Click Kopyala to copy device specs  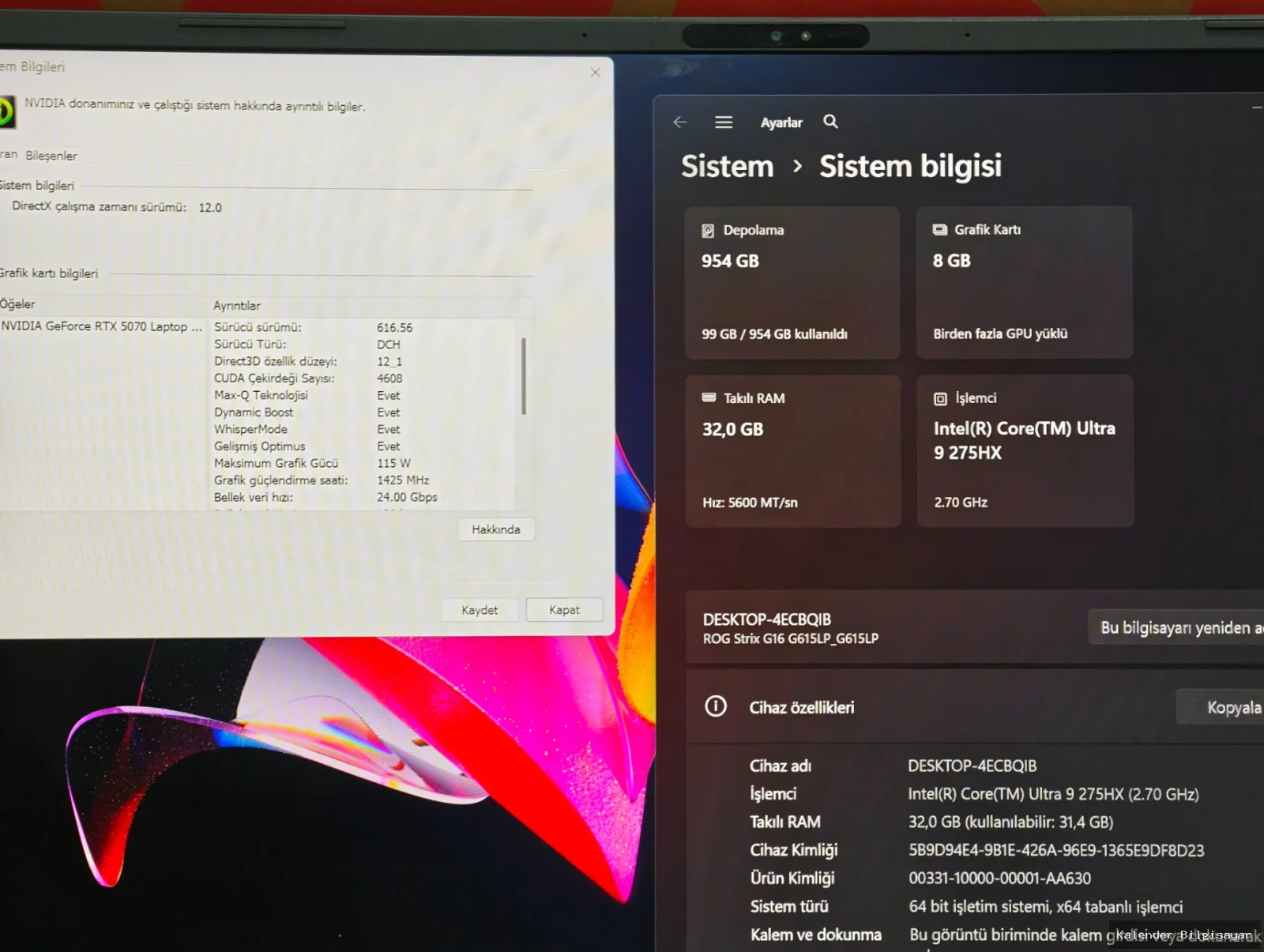tap(1221, 707)
